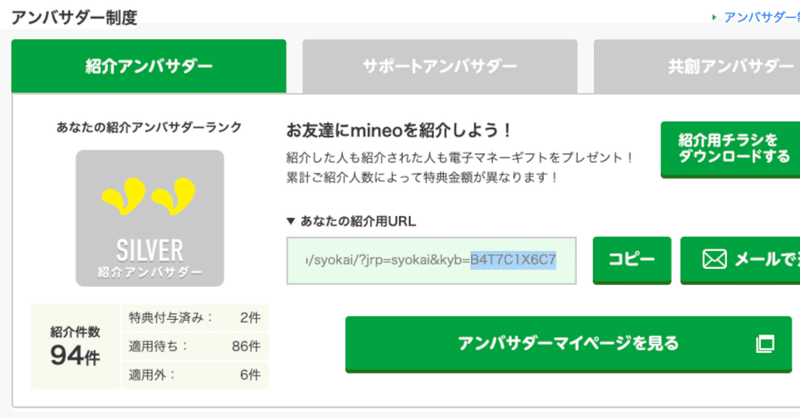Click the new-window icon on the my page button
This screenshot has width=800, height=419.
click(764, 344)
